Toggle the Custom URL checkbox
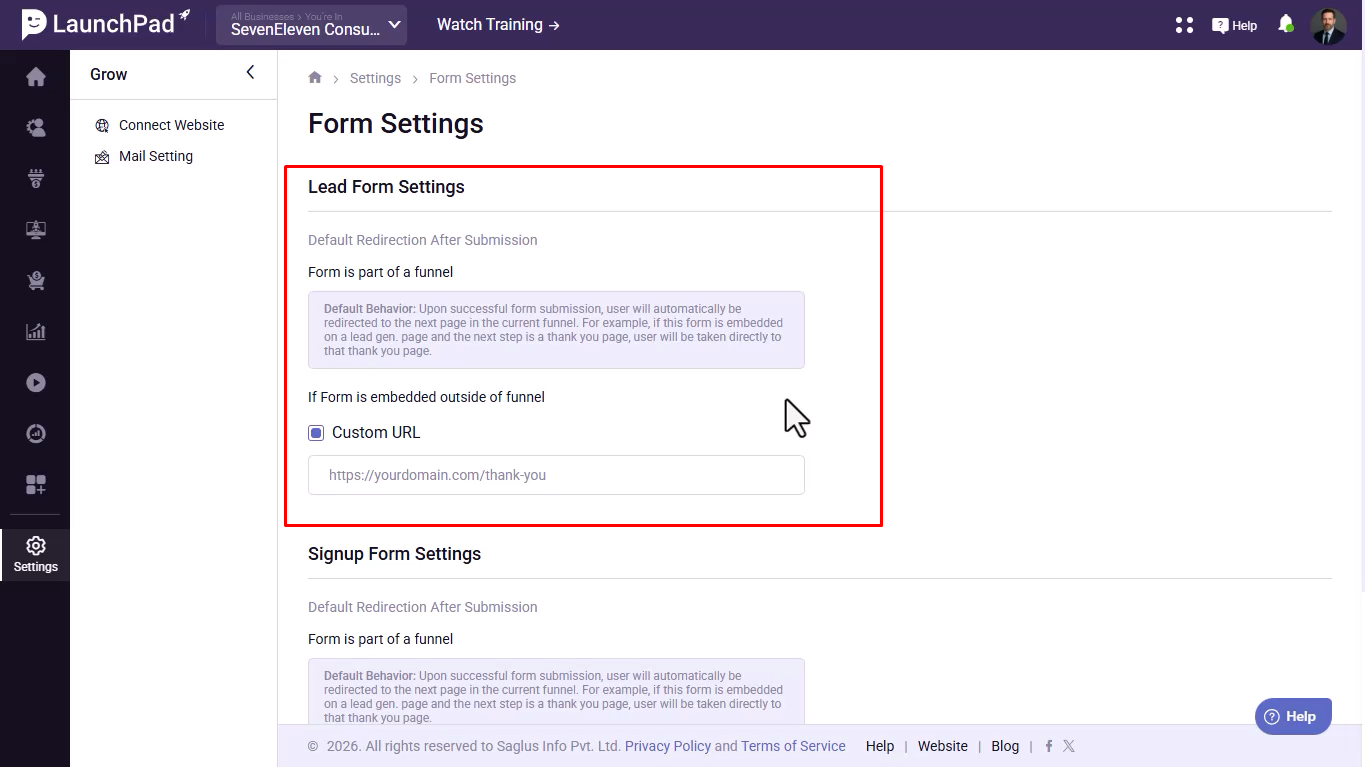The width and height of the screenshot is (1365, 767). pos(316,433)
